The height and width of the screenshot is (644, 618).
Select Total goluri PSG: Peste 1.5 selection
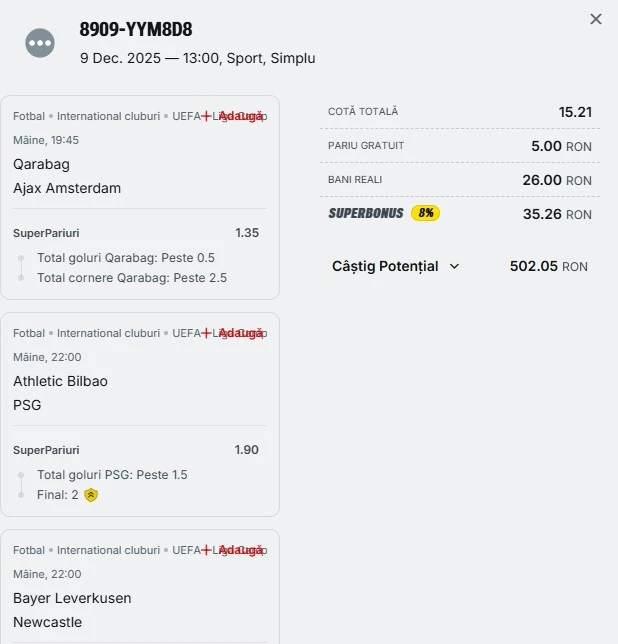click(112, 475)
